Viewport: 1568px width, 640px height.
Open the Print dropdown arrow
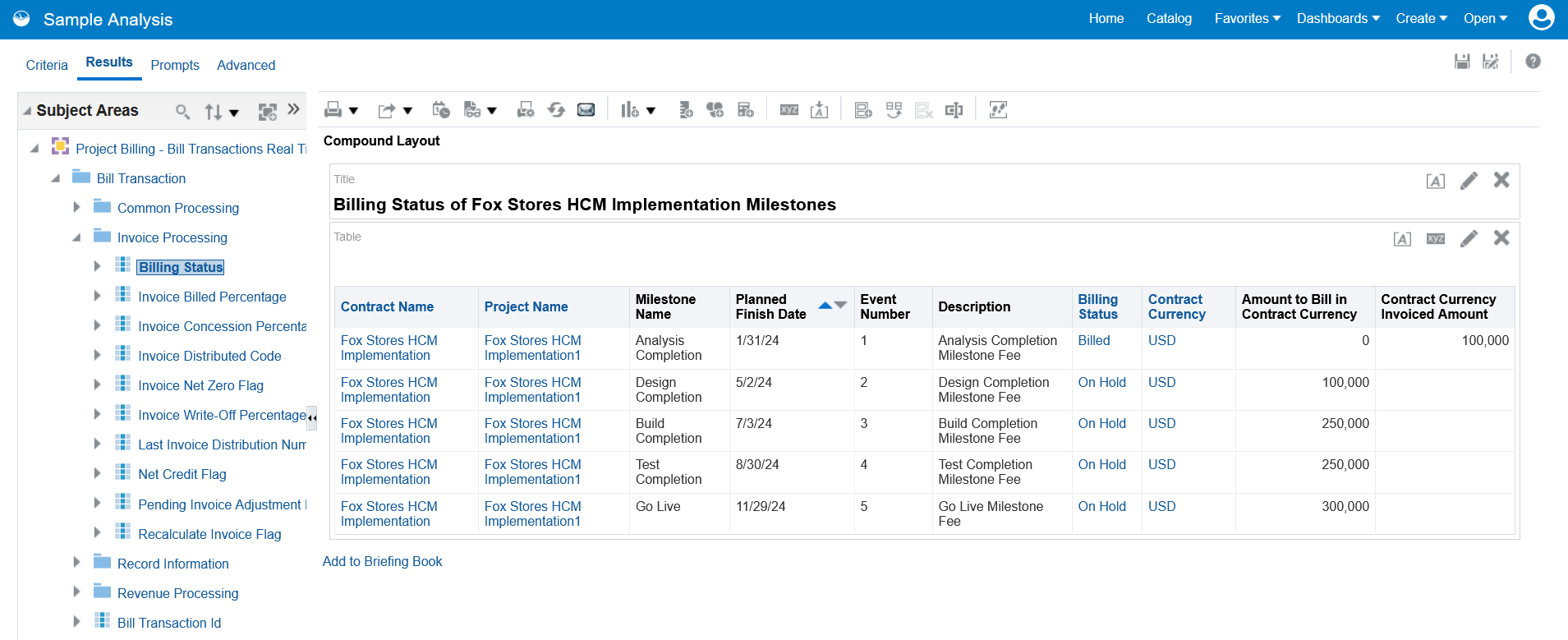click(x=353, y=110)
